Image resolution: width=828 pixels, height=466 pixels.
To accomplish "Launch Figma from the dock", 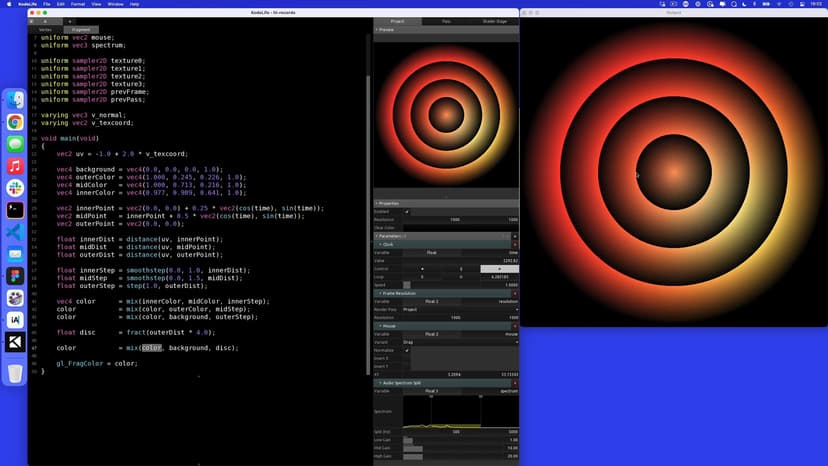I will click(15, 275).
